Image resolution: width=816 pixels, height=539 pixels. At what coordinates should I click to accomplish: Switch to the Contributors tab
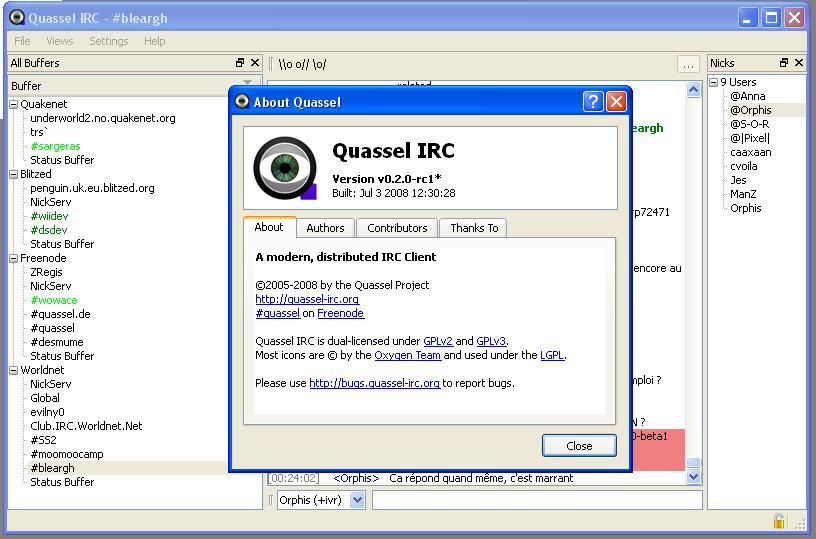coord(397,228)
